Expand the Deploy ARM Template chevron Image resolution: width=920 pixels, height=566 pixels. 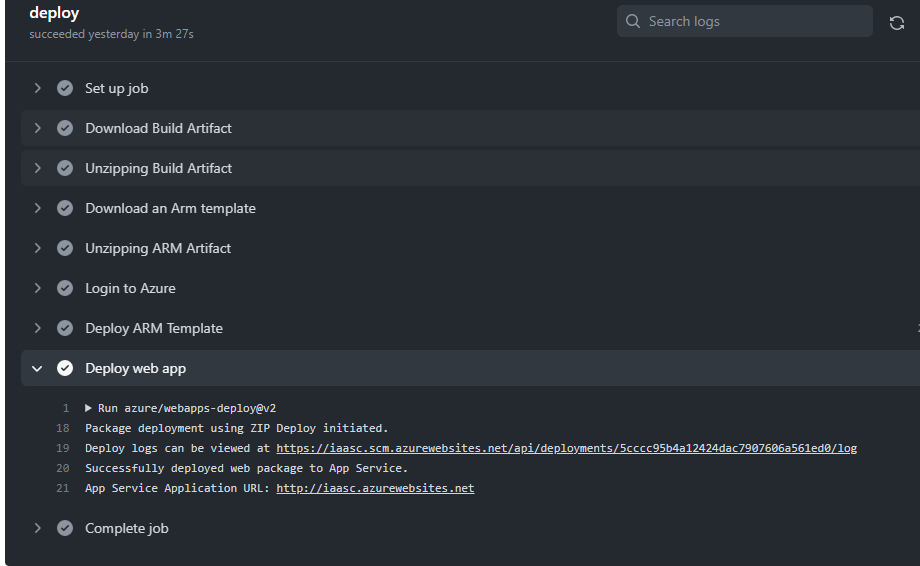(38, 328)
